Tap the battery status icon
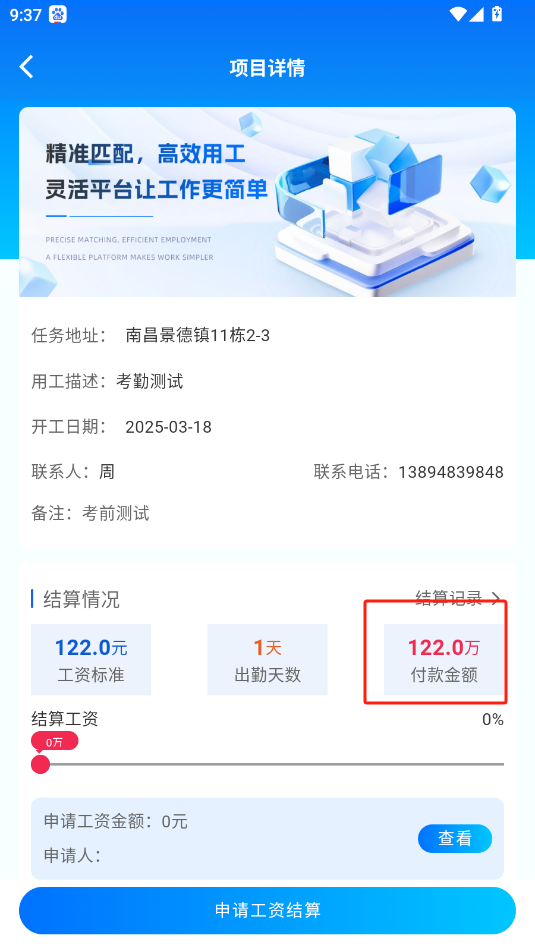 (497, 14)
